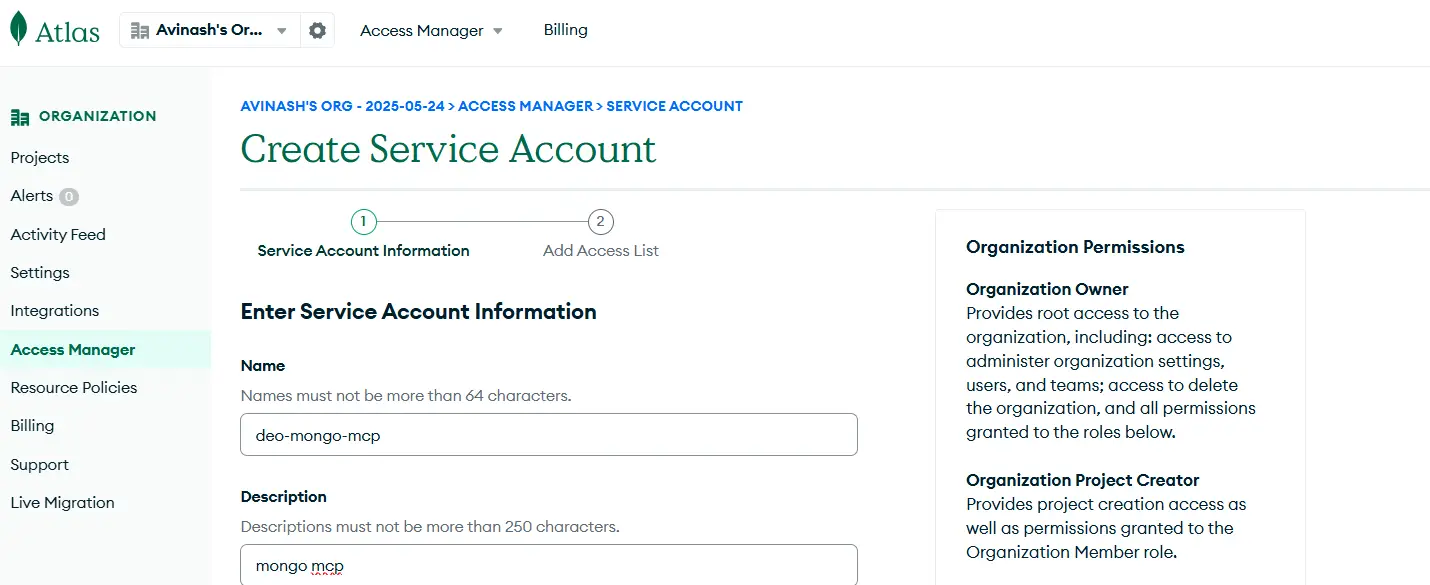The height and width of the screenshot is (585, 1430).
Task: Click the Organization Project Creator heading
Action: point(1083,480)
